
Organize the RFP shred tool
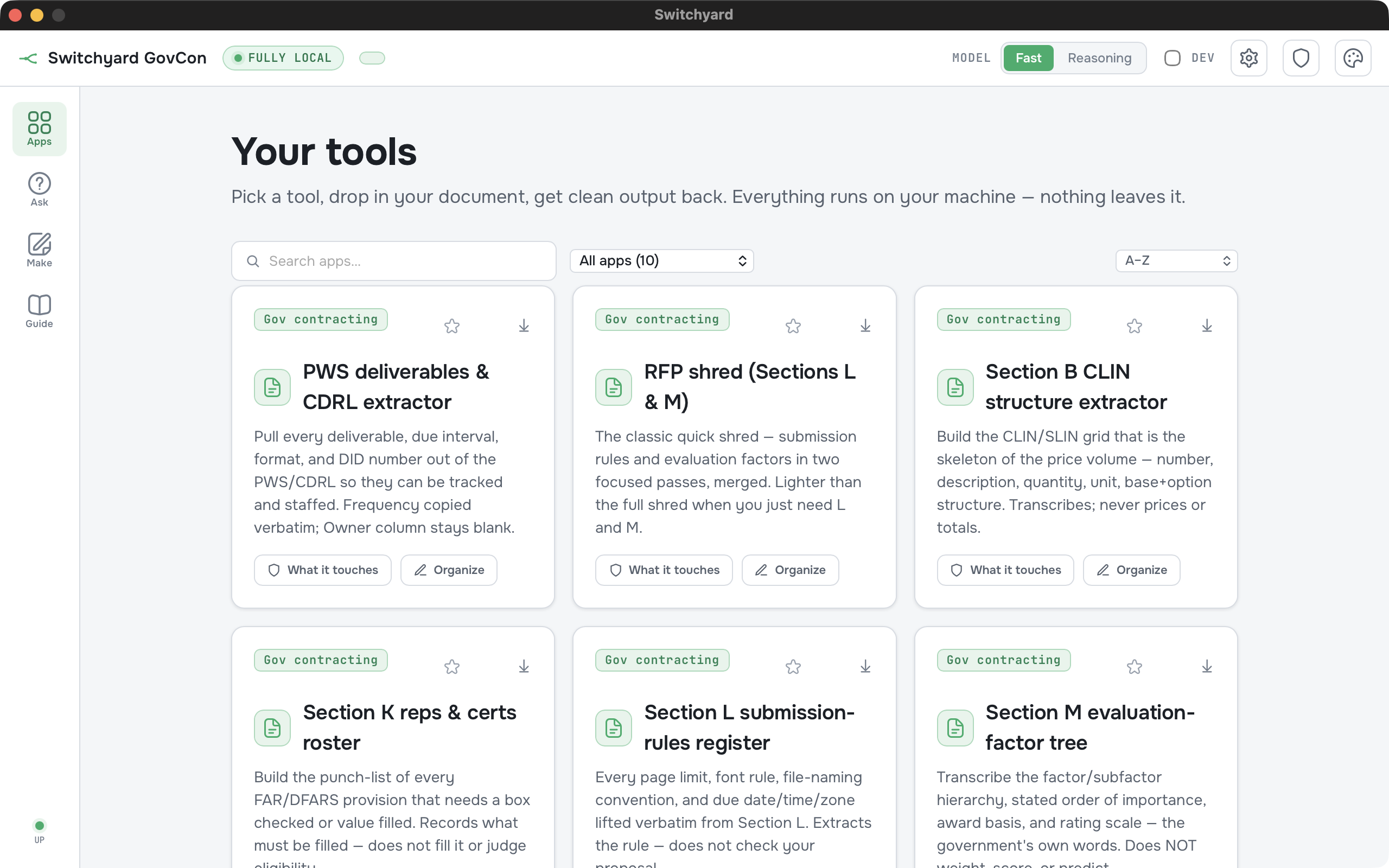click(x=791, y=570)
